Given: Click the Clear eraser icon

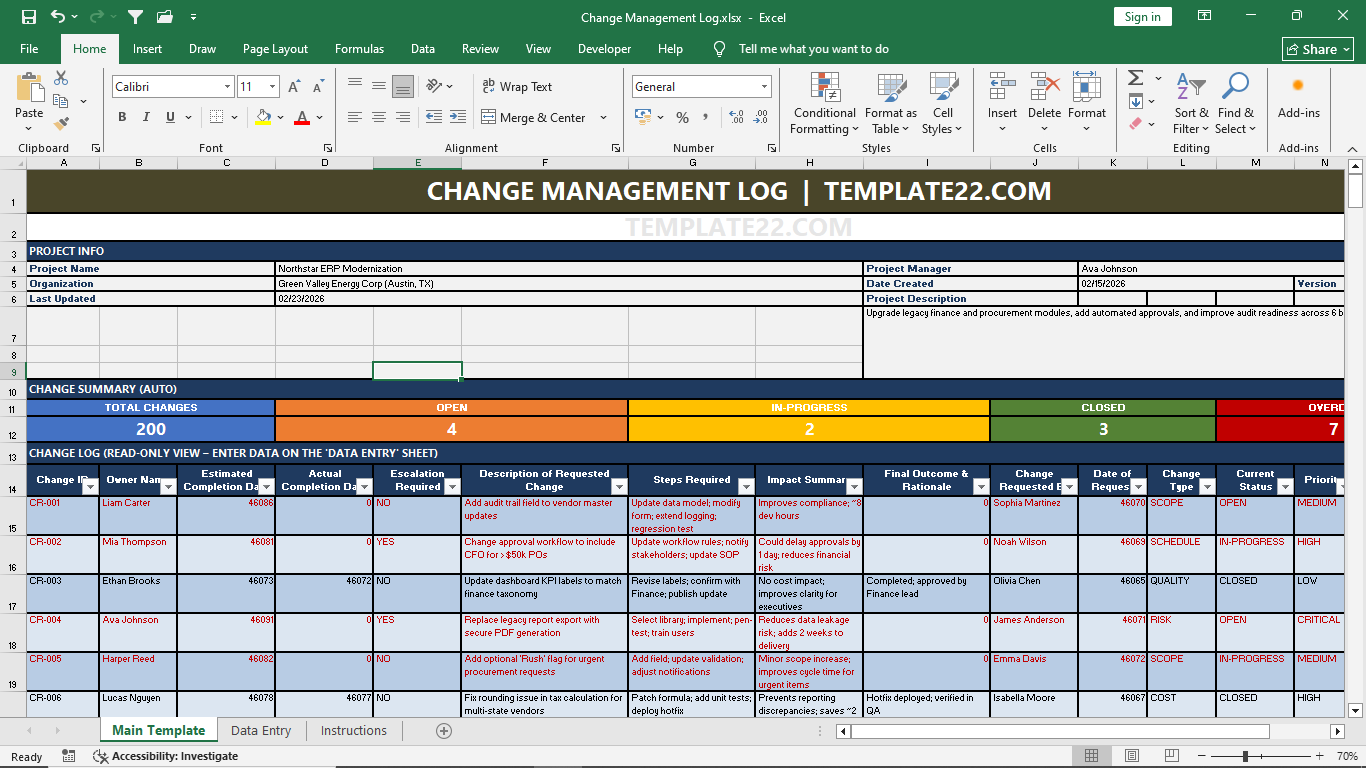Looking at the screenshot, I should click(1136, 124).
